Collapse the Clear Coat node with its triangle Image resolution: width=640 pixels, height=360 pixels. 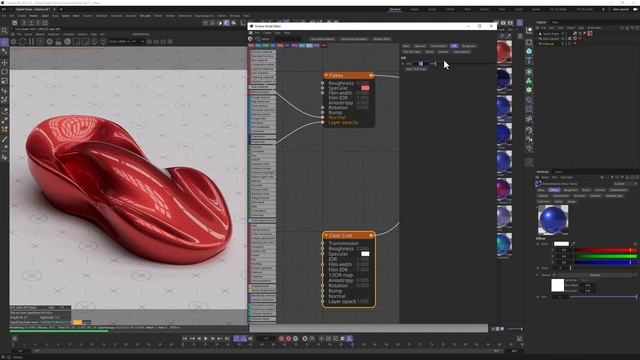click(326, 236)
